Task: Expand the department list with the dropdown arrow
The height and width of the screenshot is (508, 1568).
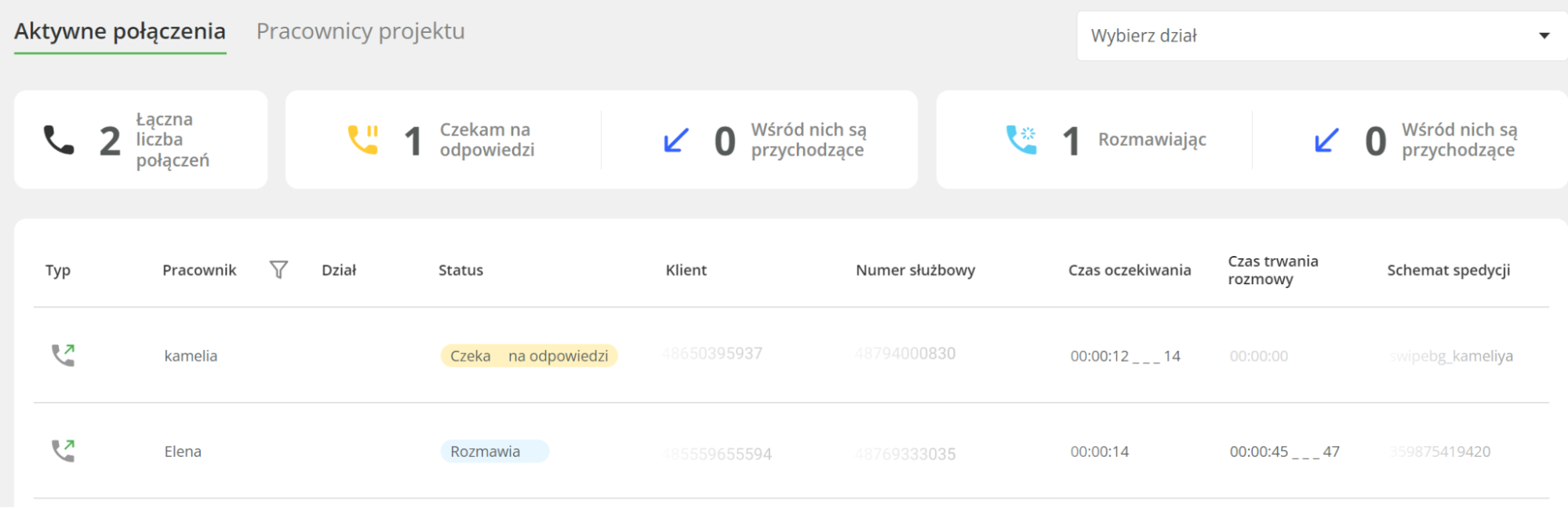Action: click(1544, 36)
